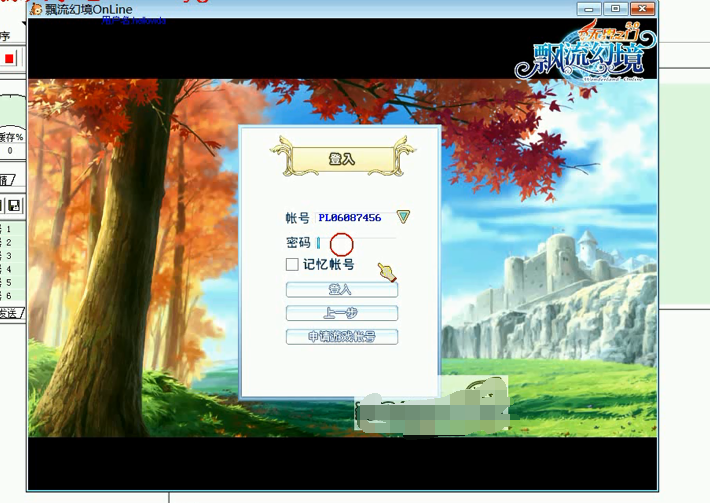Select row 6 in the left list
Image resolution: width=710 pixels, height=503 pixels.
pos(9,296)
